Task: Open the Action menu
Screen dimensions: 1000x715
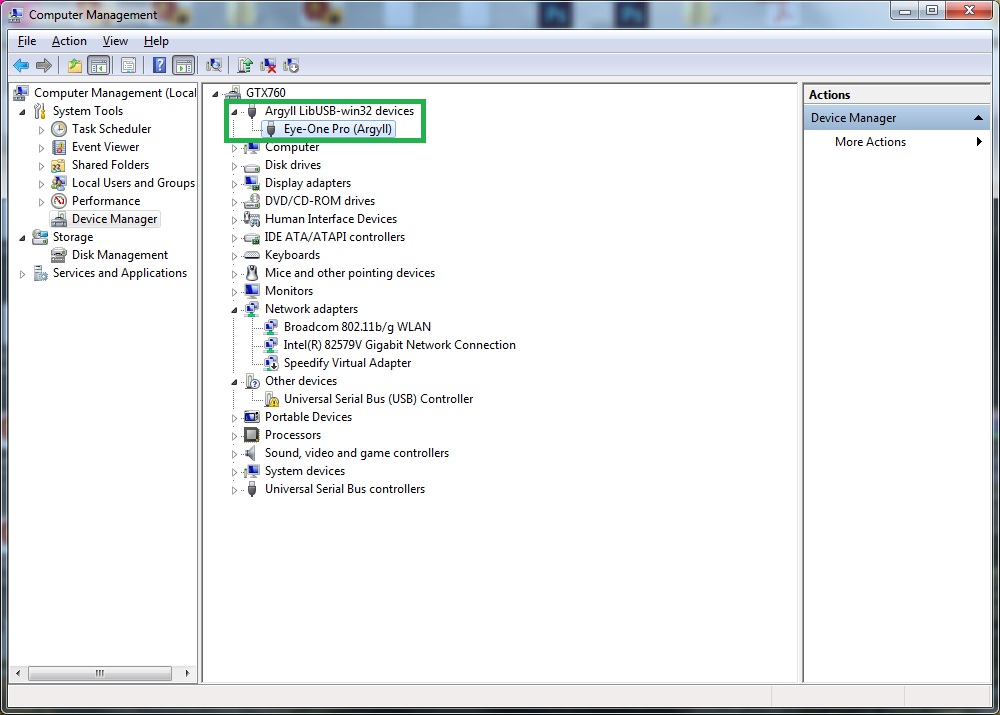Action: 69,41
